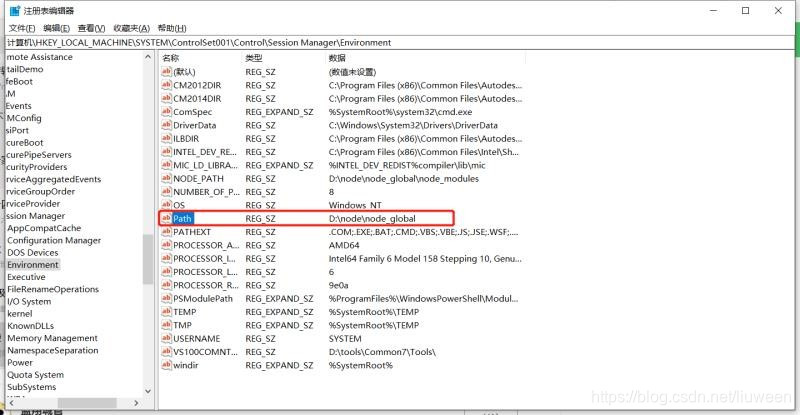
Task: Click the string icon of Path value
Action: (x=166, y=218)
